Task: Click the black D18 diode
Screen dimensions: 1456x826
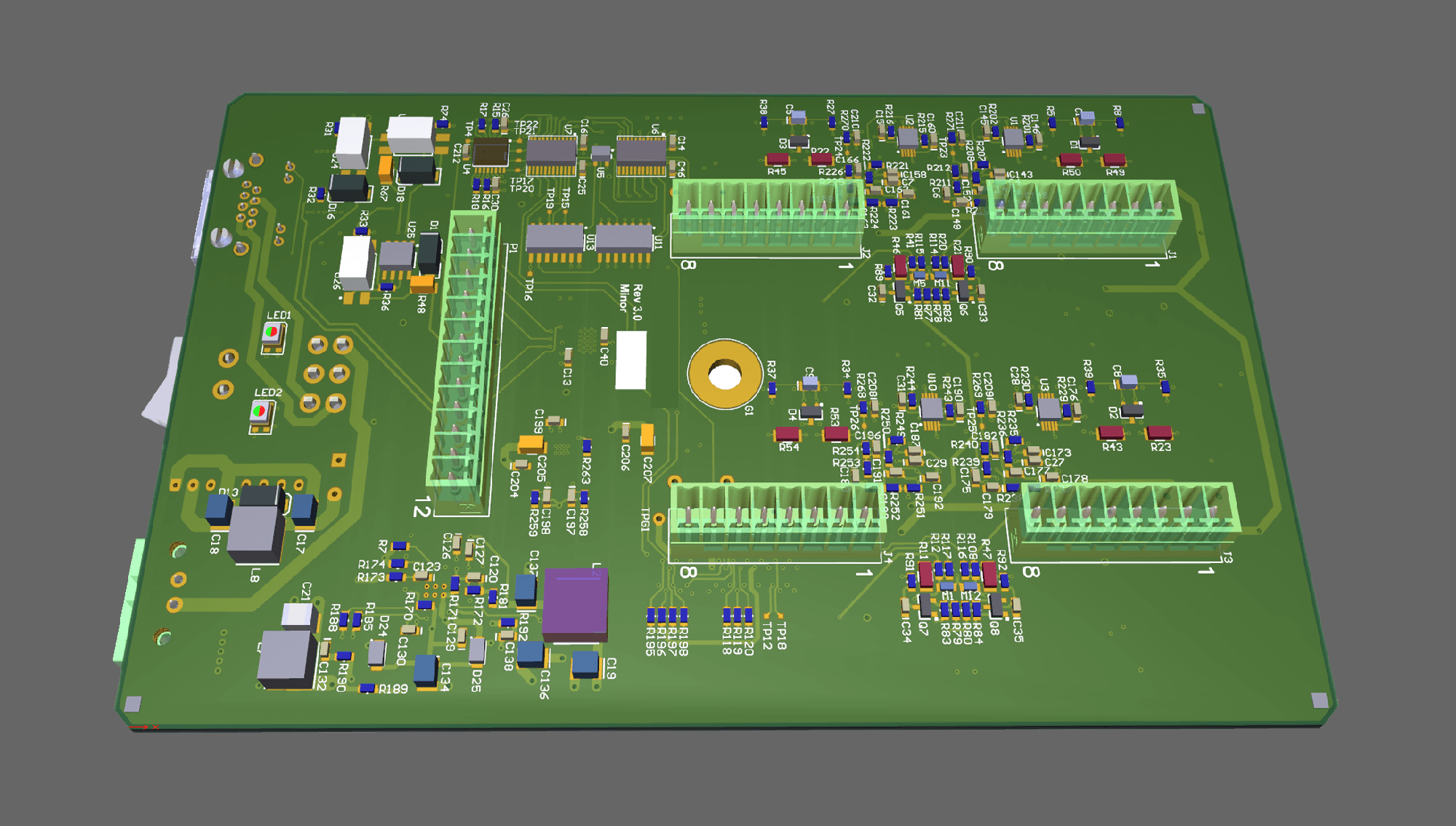Action: (x=417, y=170)
